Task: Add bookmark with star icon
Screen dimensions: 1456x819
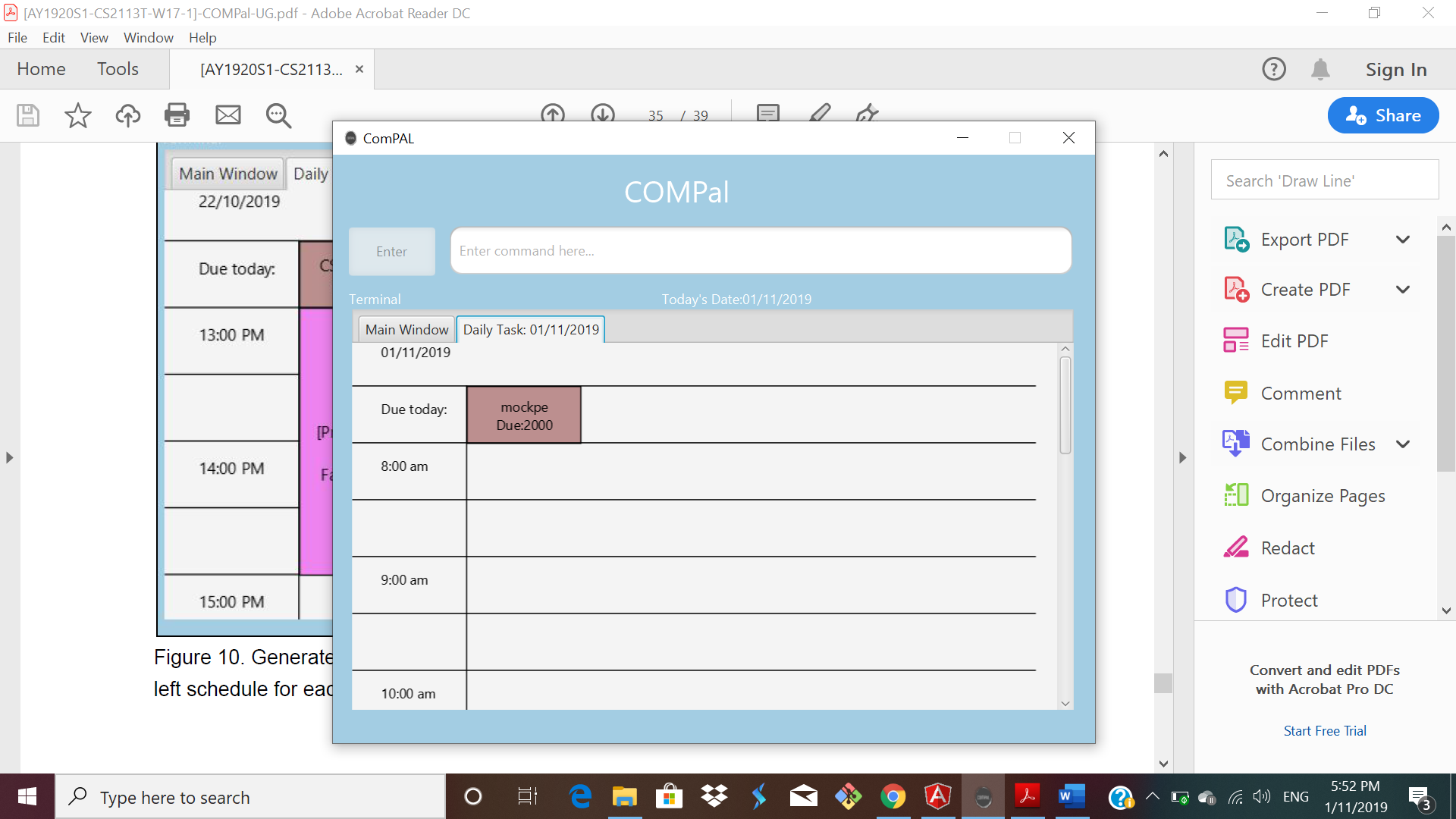Action: (x=77, y=115)
